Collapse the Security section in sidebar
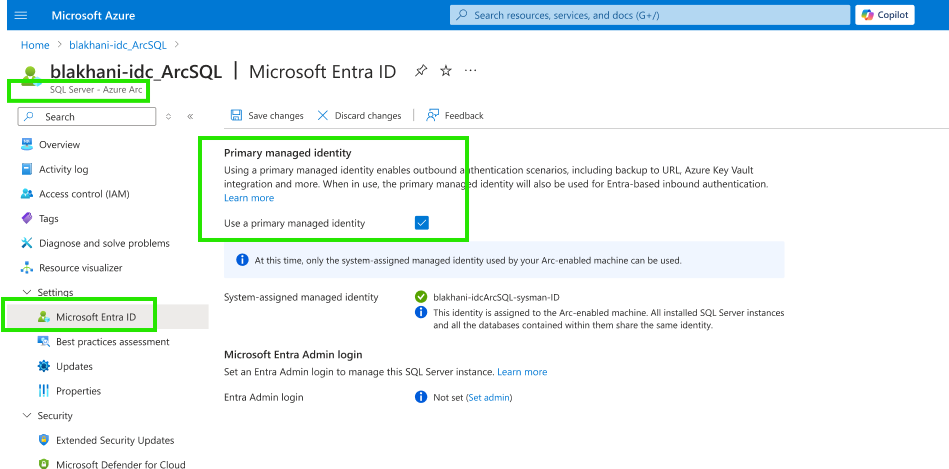This screenshot has width=949, height=469. 27,416
